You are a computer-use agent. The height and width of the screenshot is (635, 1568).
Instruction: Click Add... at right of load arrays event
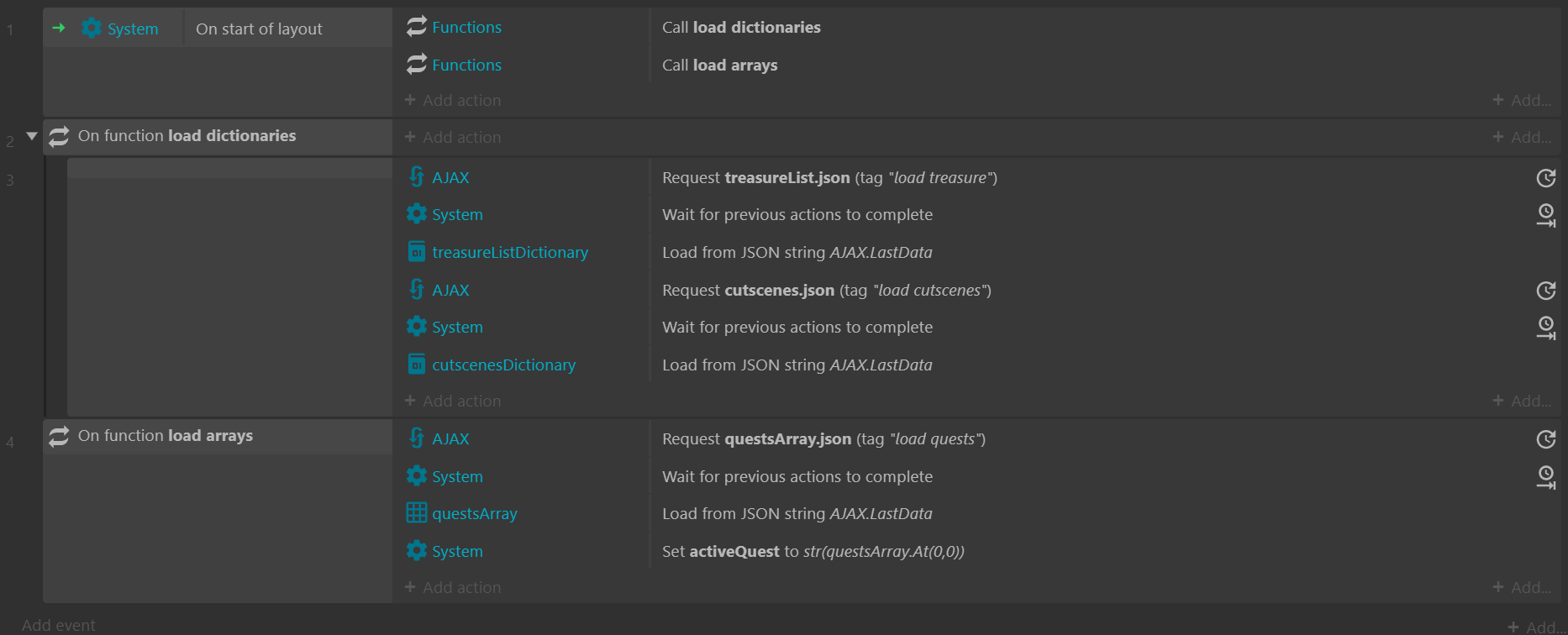click(x=1522, y=587)
